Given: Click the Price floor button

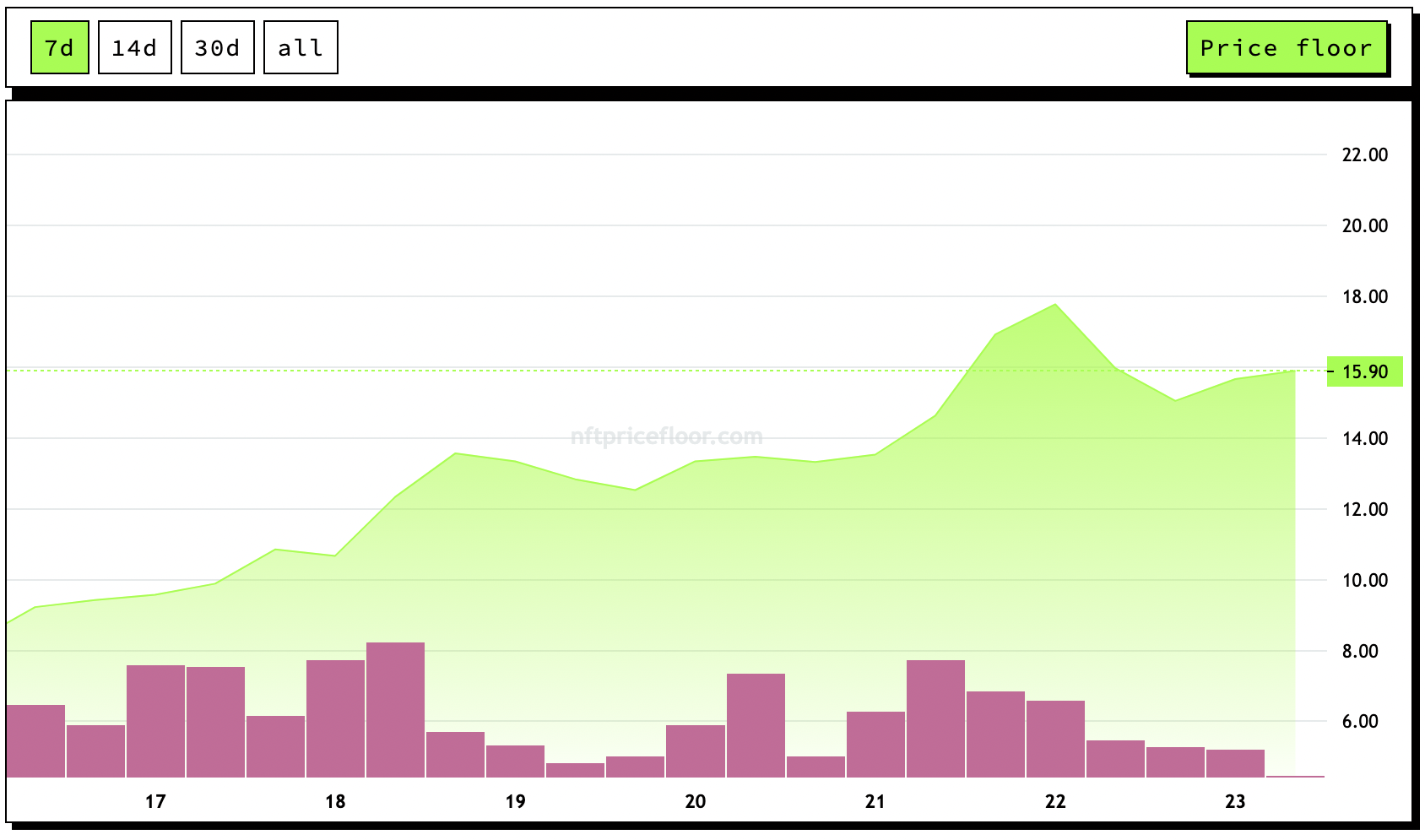Looking at the screenshot, I should [x=1287, y=48].
